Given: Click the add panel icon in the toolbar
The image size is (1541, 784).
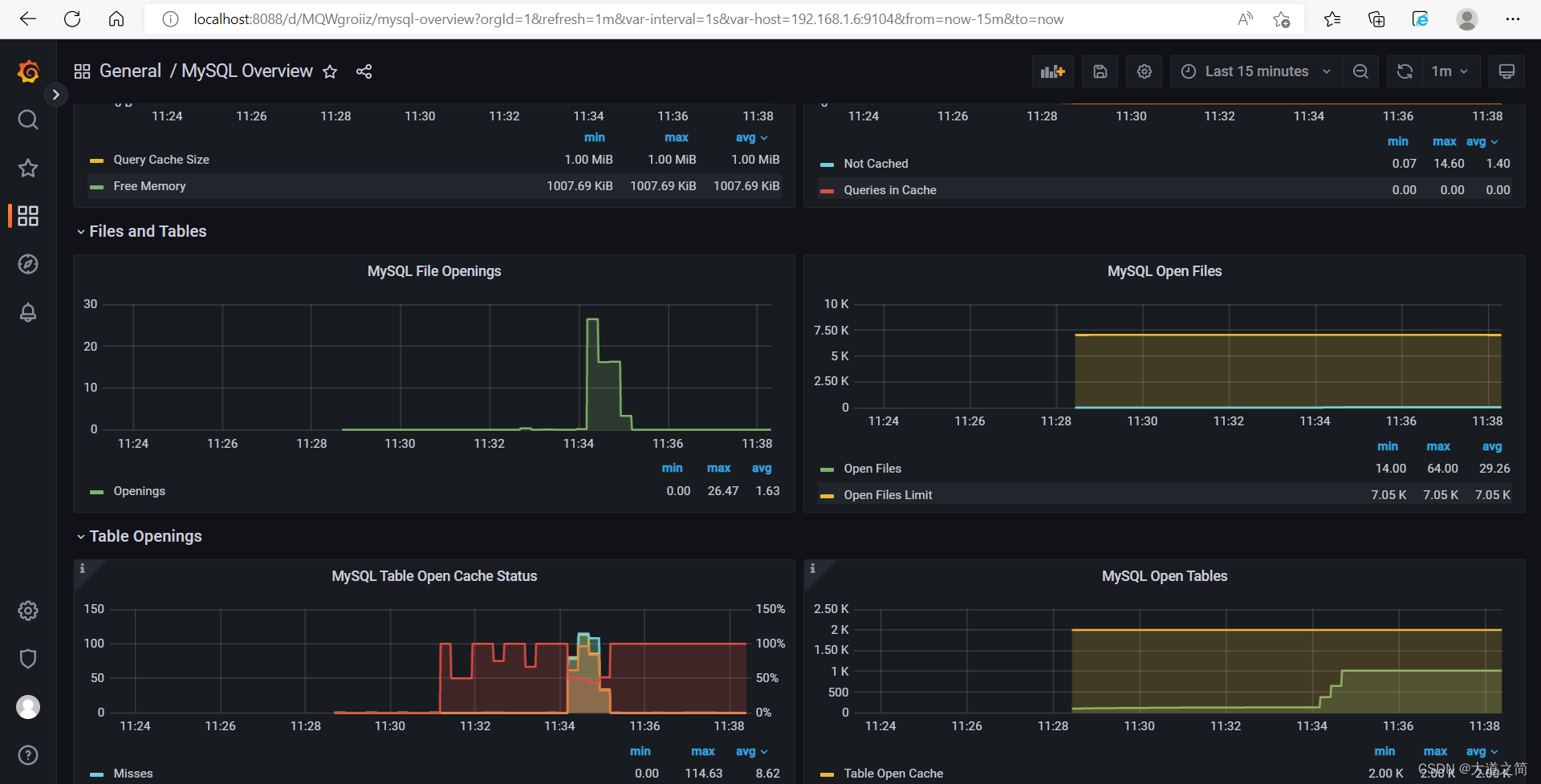Looking at the screenshot, I should (1052, 71).
